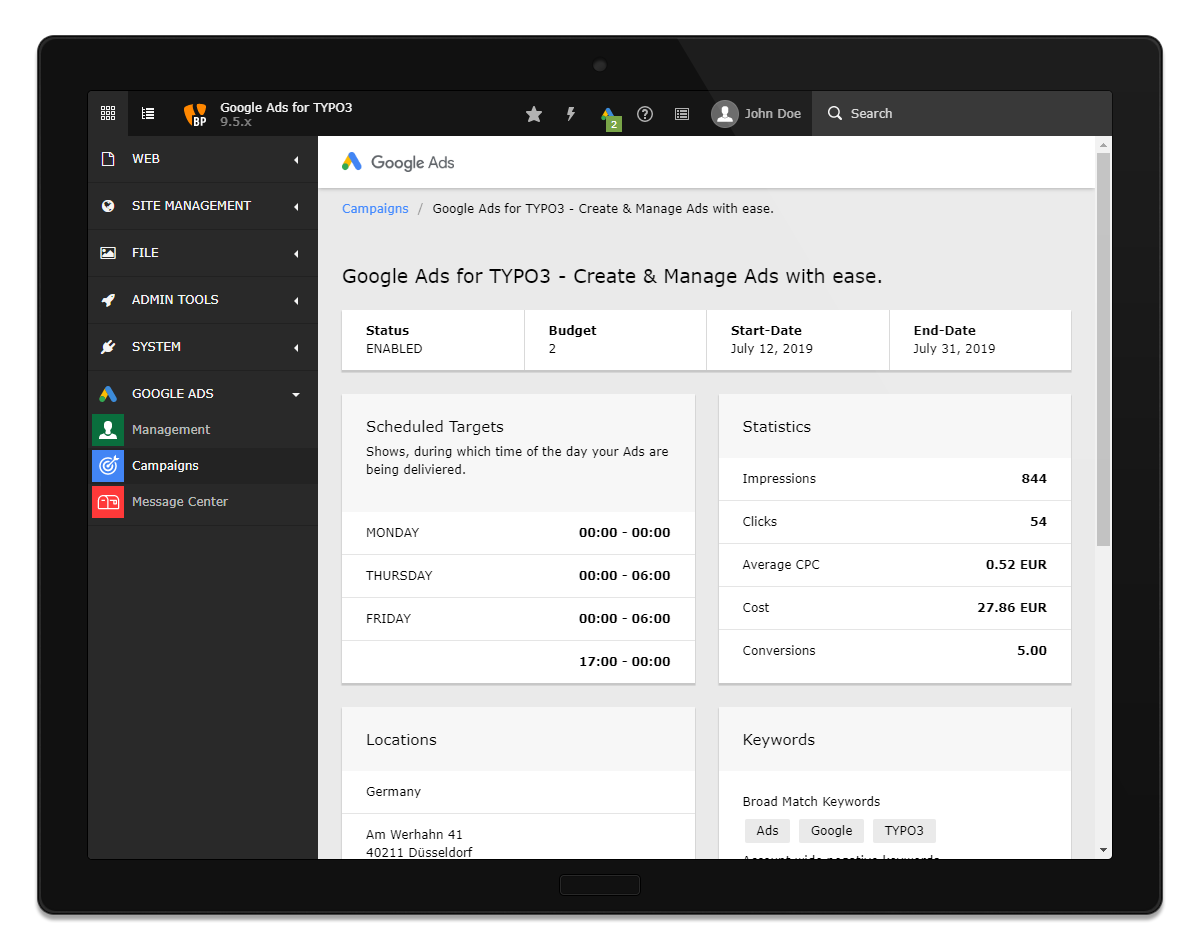Click the red Message Center mailbox icon
This screenshot has height=950, width=1200.
[108, 502]
